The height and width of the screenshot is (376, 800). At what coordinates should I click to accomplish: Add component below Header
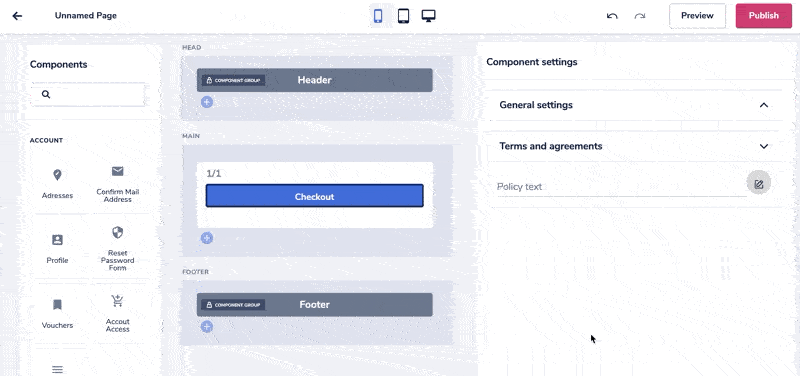207,102
